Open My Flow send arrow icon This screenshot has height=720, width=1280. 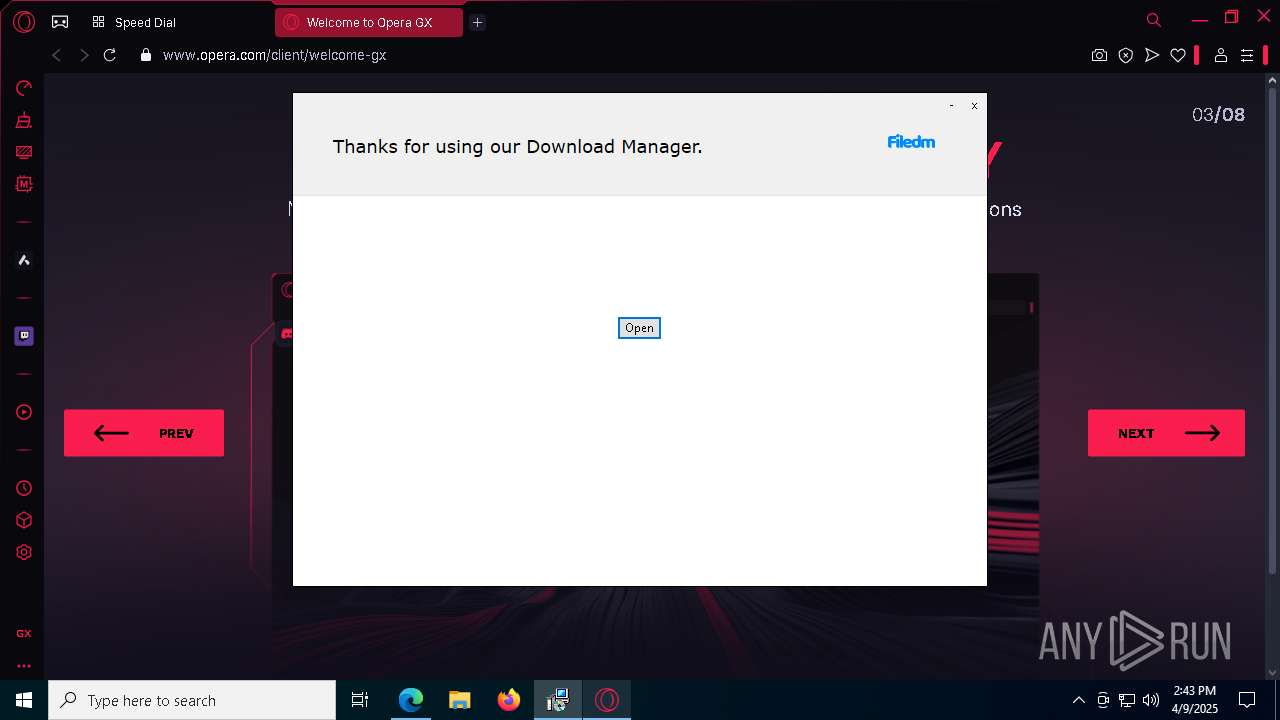coord(1152,56)
